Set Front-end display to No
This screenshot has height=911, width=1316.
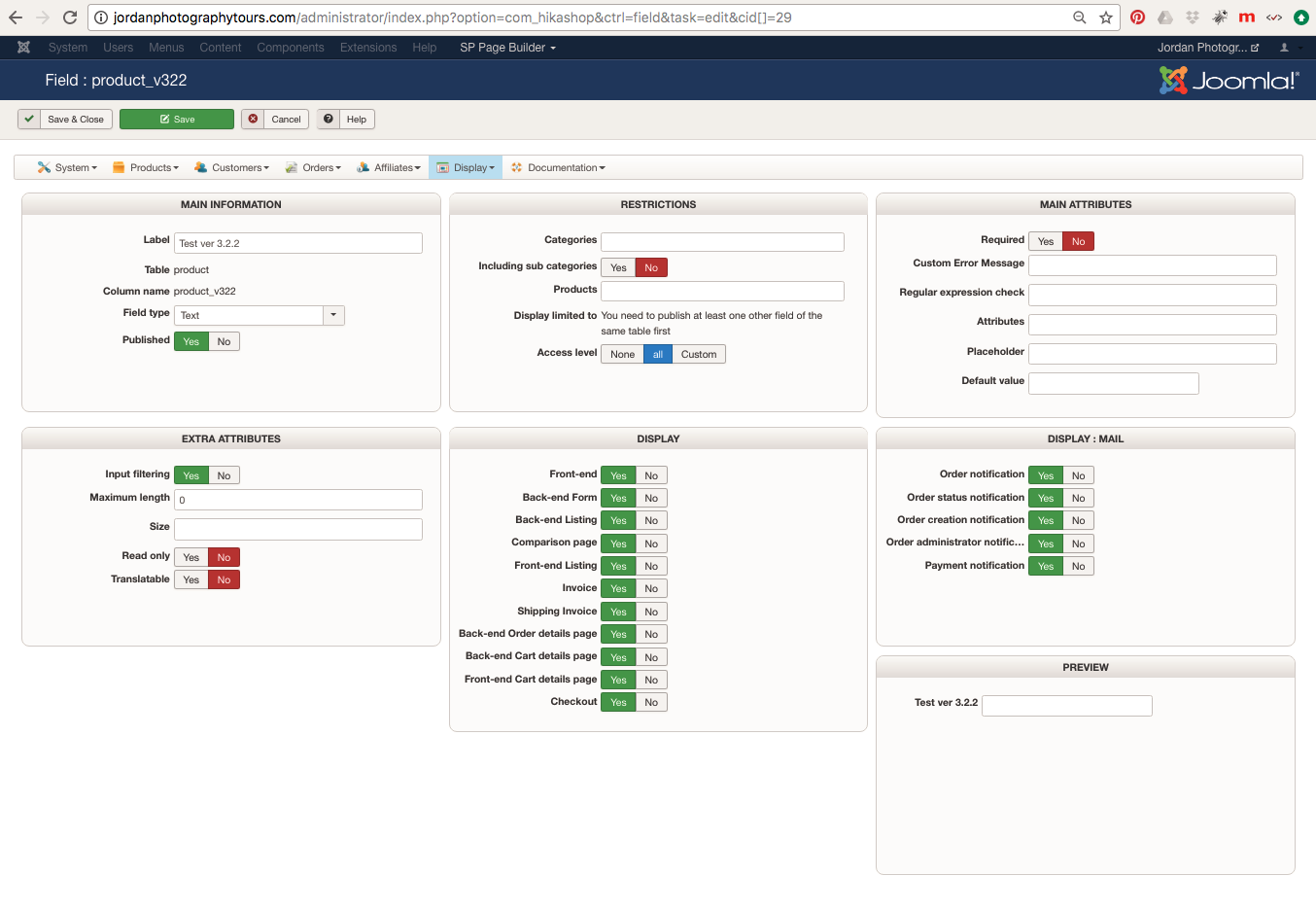pos(651,475)
